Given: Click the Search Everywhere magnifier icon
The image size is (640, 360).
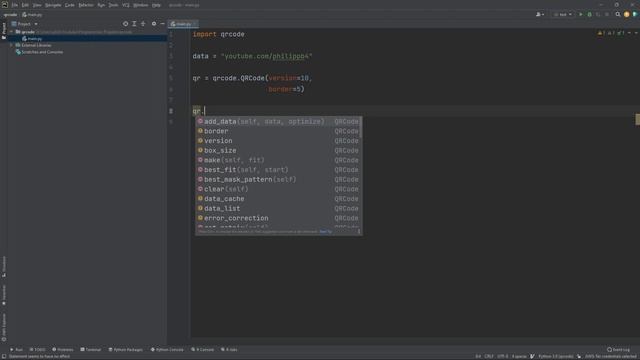Looking at the screenshot, I should pos(618,15).
